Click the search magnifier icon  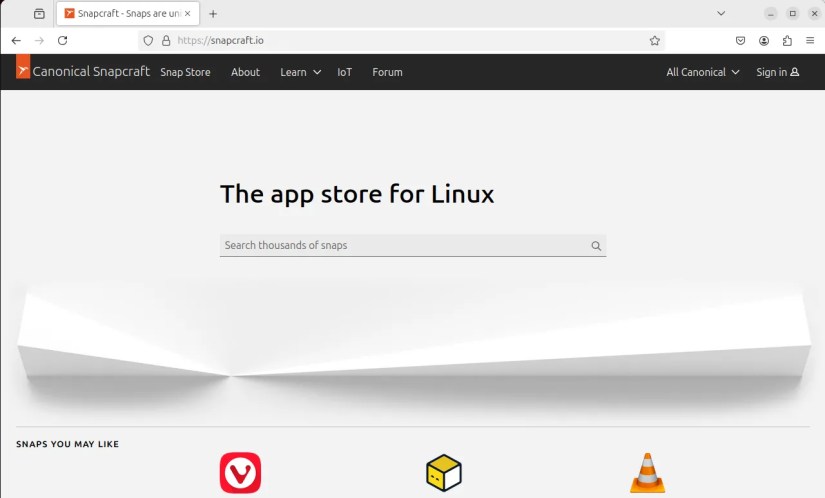pos(596,246)
